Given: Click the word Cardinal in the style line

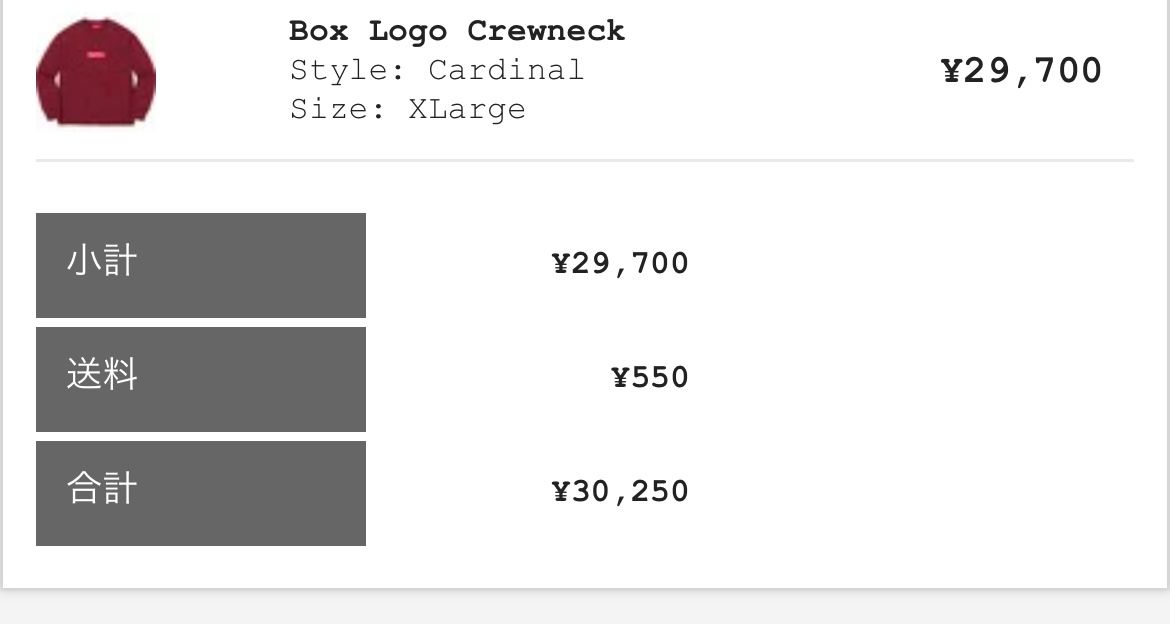Looking at the screenshot, I should tap(506, 70).
